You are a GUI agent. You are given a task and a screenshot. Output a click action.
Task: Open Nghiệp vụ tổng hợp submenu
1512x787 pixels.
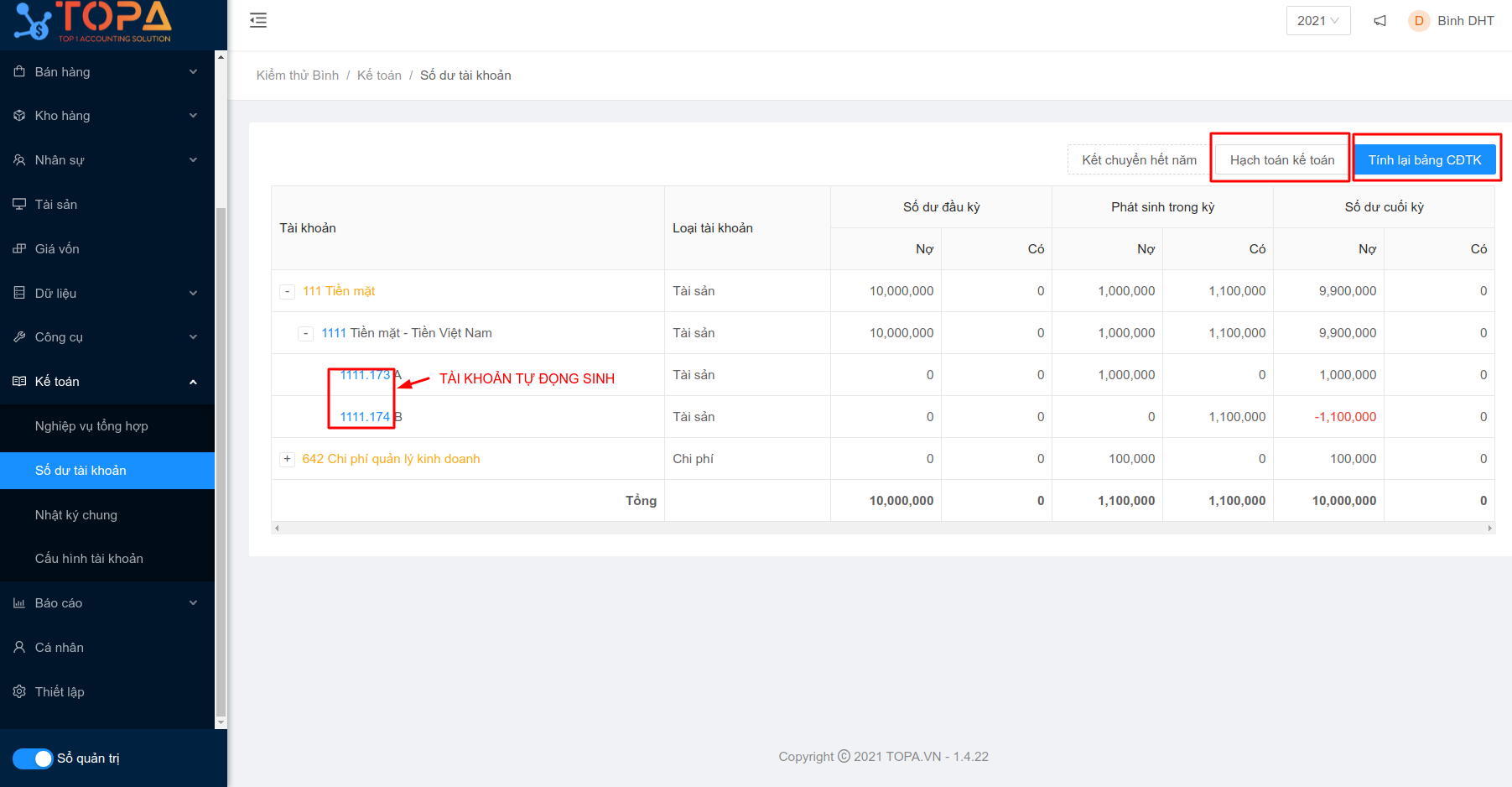107,426
